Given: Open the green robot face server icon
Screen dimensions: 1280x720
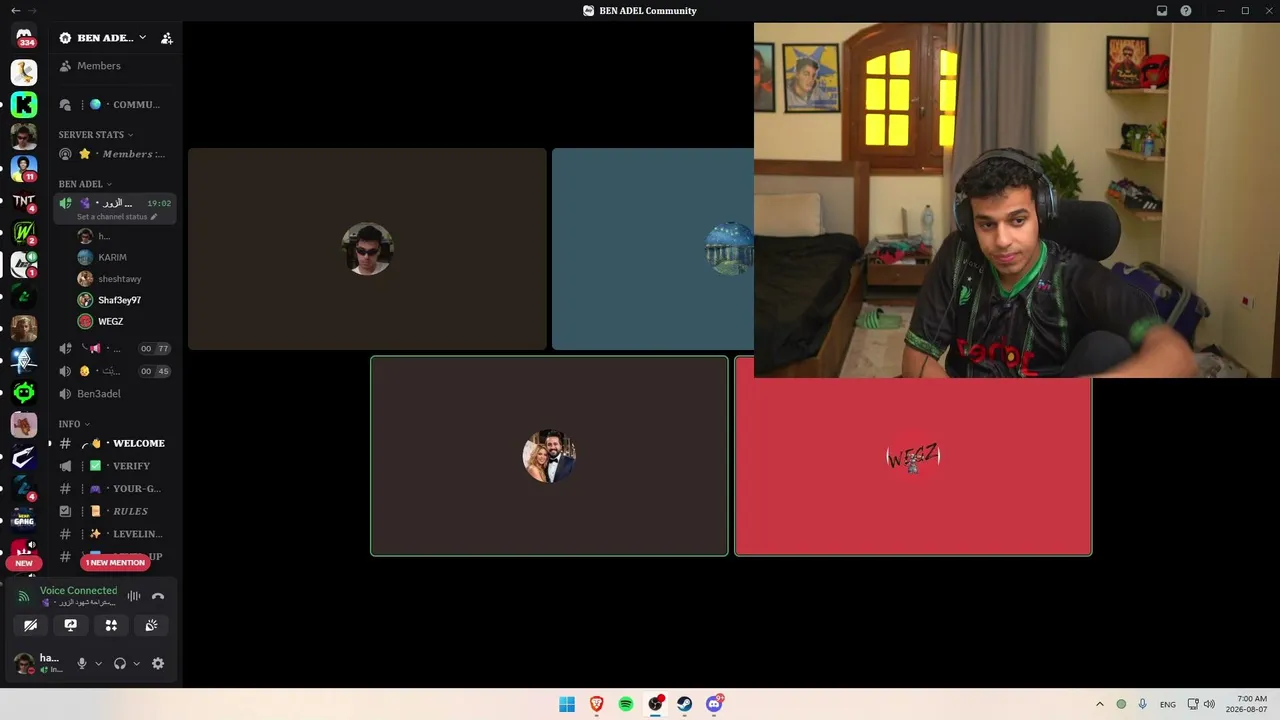Looking at the screenshot, I should tap(24, 392).
